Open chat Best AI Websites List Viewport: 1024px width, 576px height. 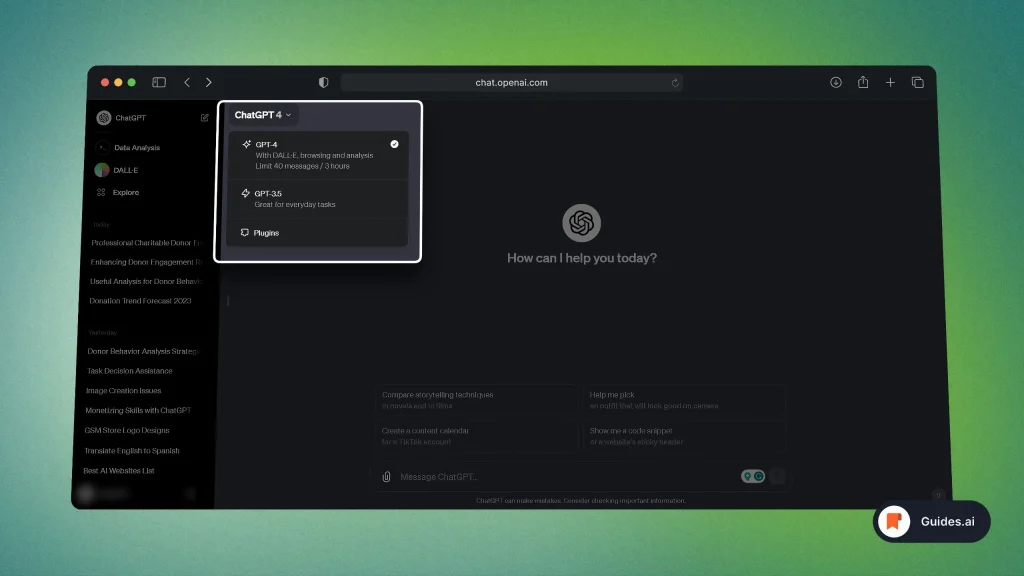119,470
